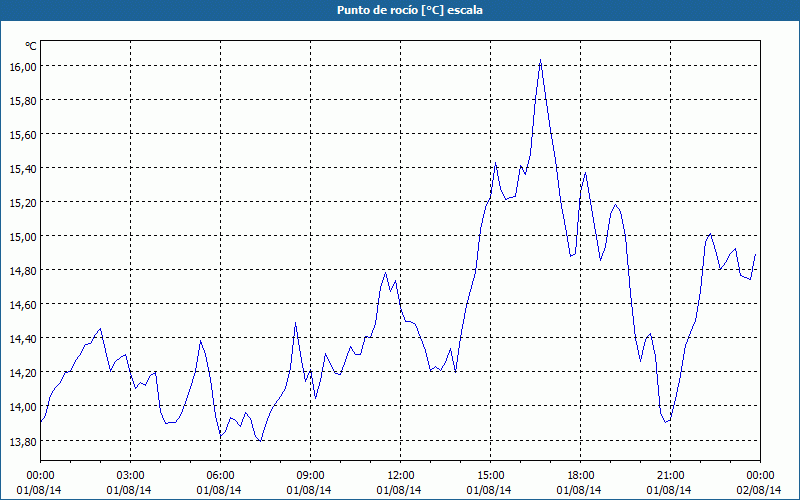Viewport: 800px width, 500px height.
Task: Select the 14,80 y-axis value
Action: (23, 270)
